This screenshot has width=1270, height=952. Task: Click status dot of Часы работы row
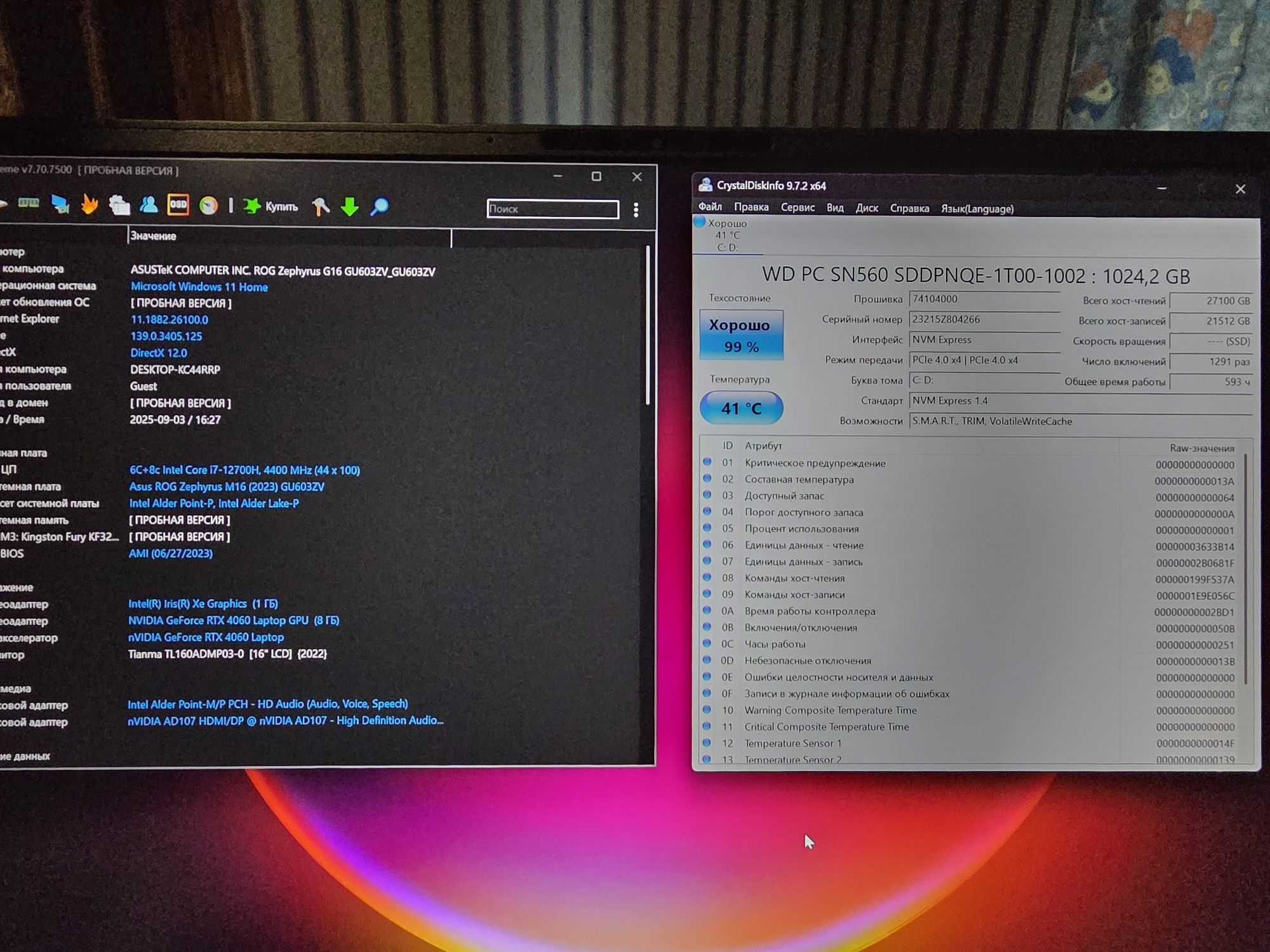pyautogui.click(x=707, y=643)
